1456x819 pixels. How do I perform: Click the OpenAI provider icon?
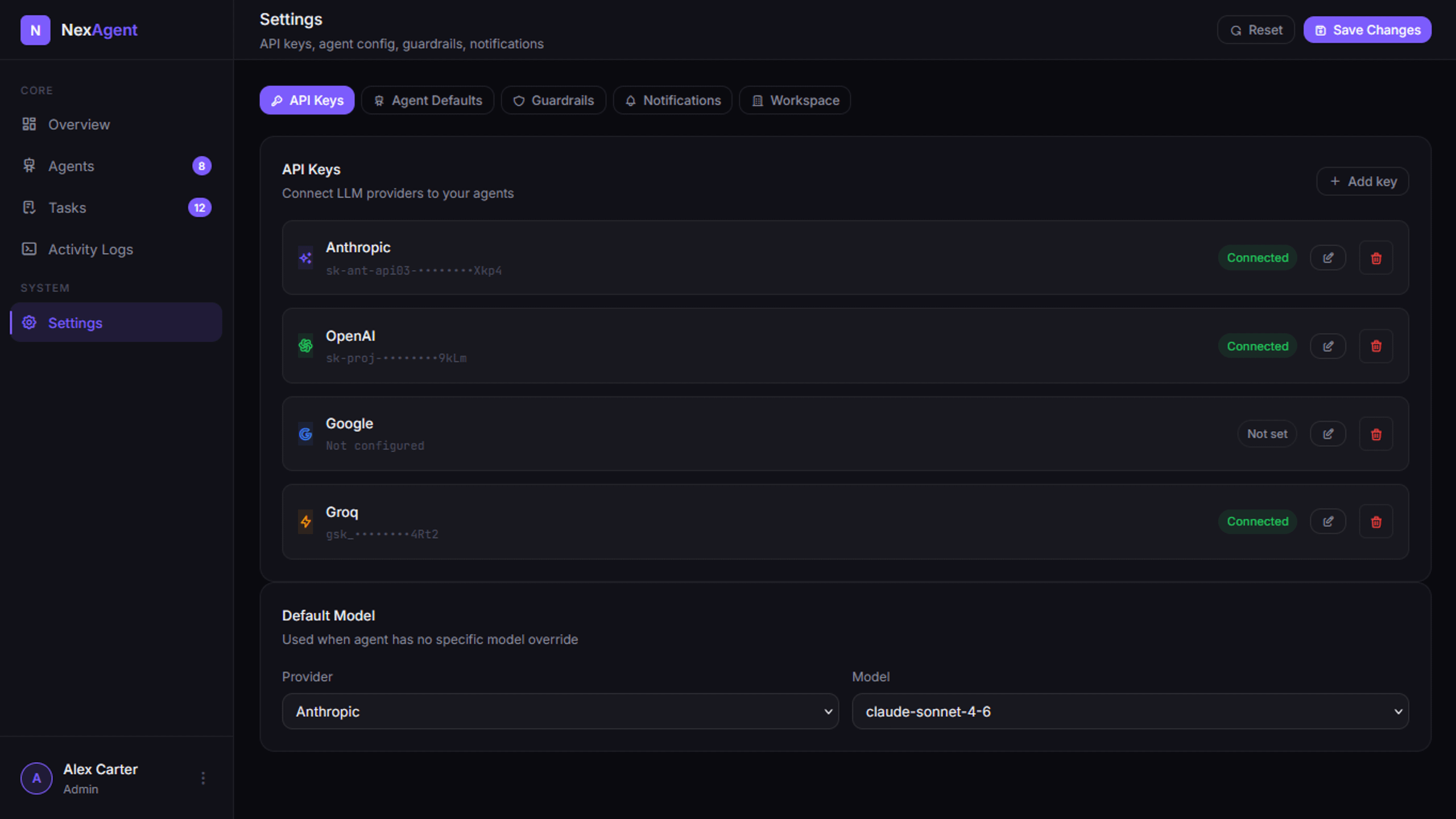(305, 346)
